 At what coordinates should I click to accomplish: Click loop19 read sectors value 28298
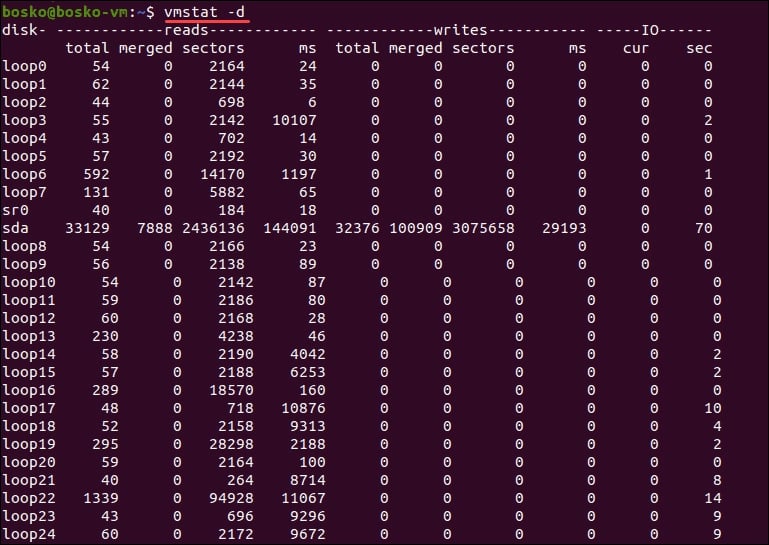pos(231,444)
